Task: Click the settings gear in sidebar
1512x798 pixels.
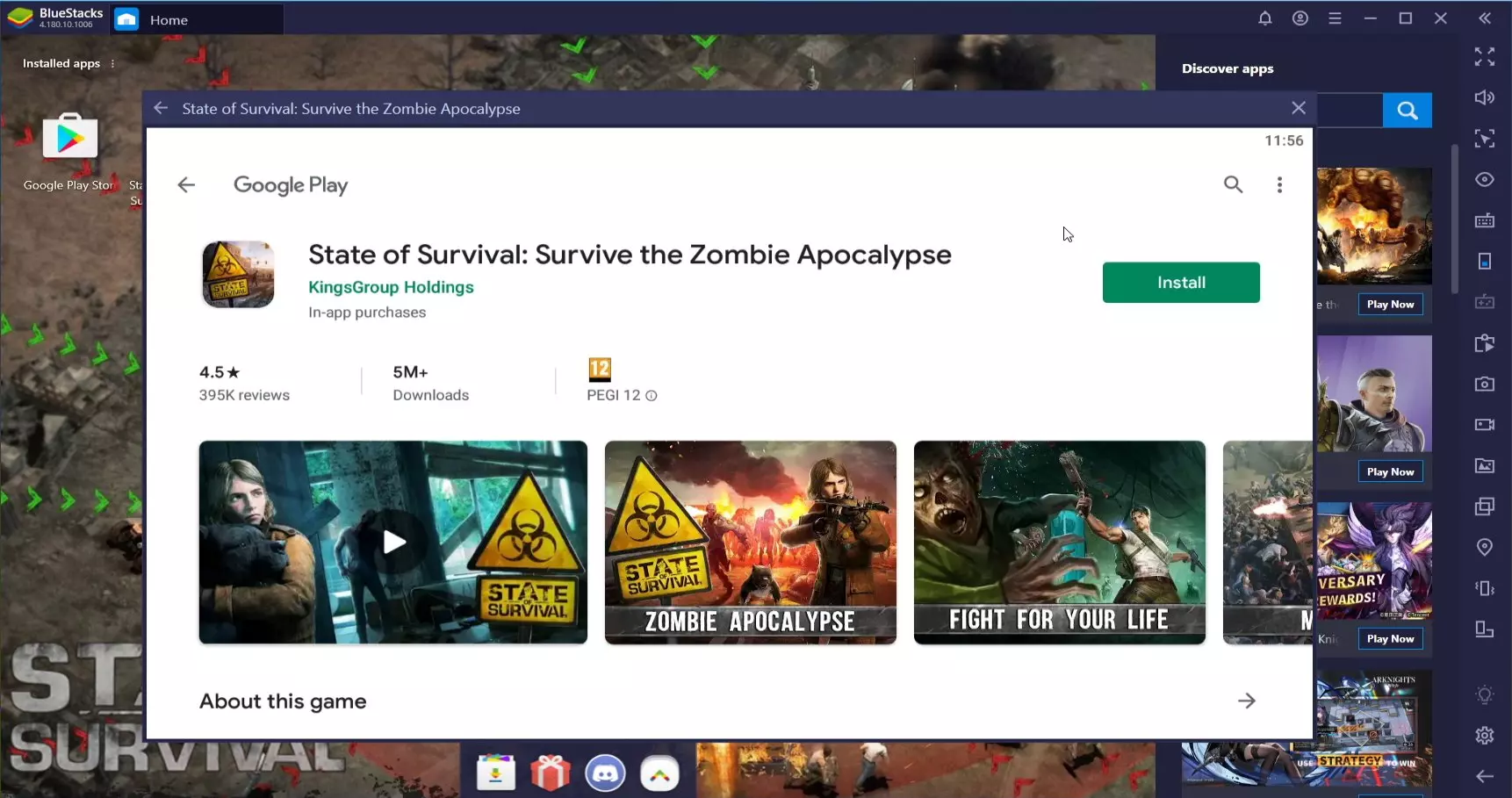Action: click(1484, 736)
